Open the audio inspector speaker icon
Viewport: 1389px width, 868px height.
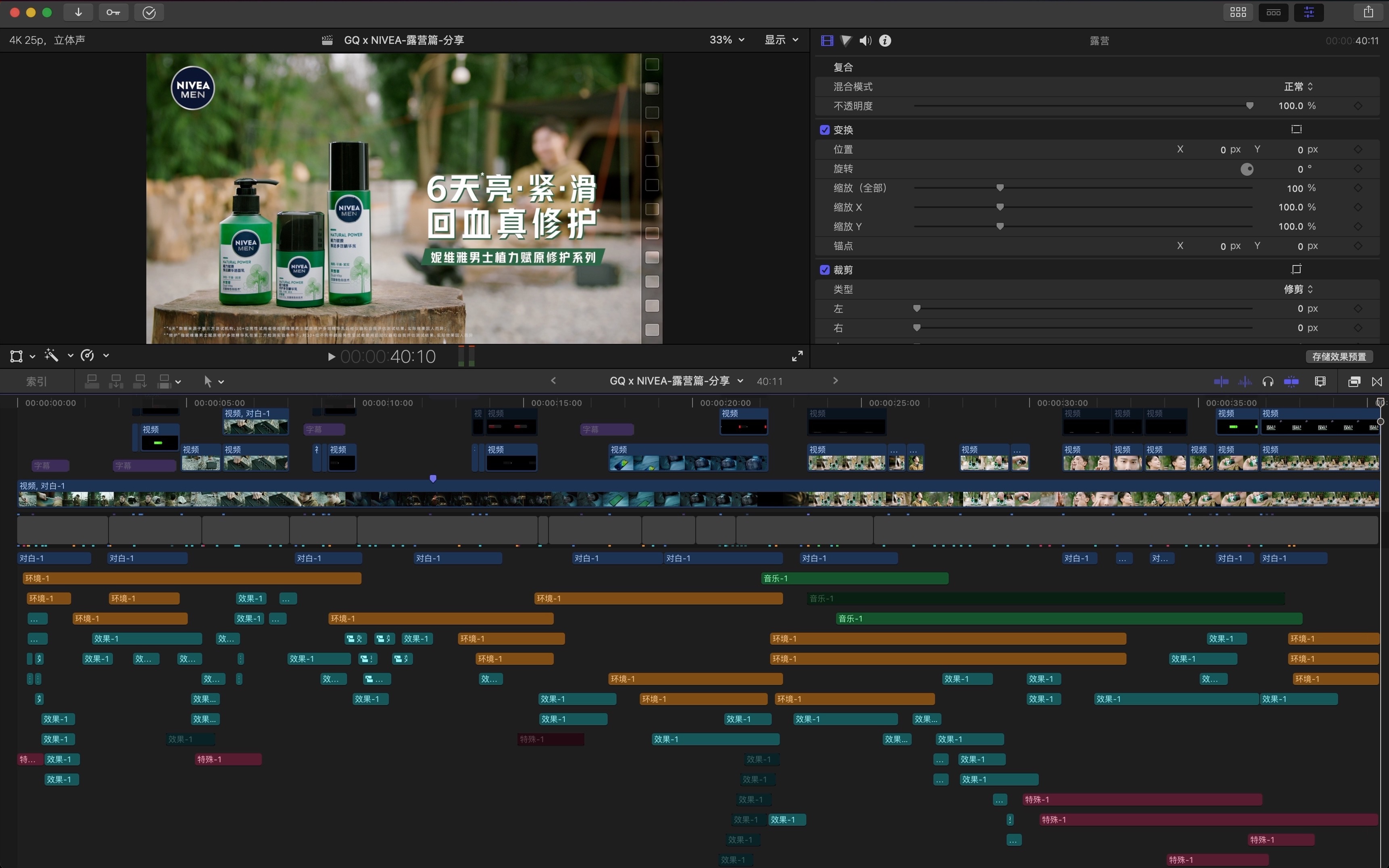865,40
